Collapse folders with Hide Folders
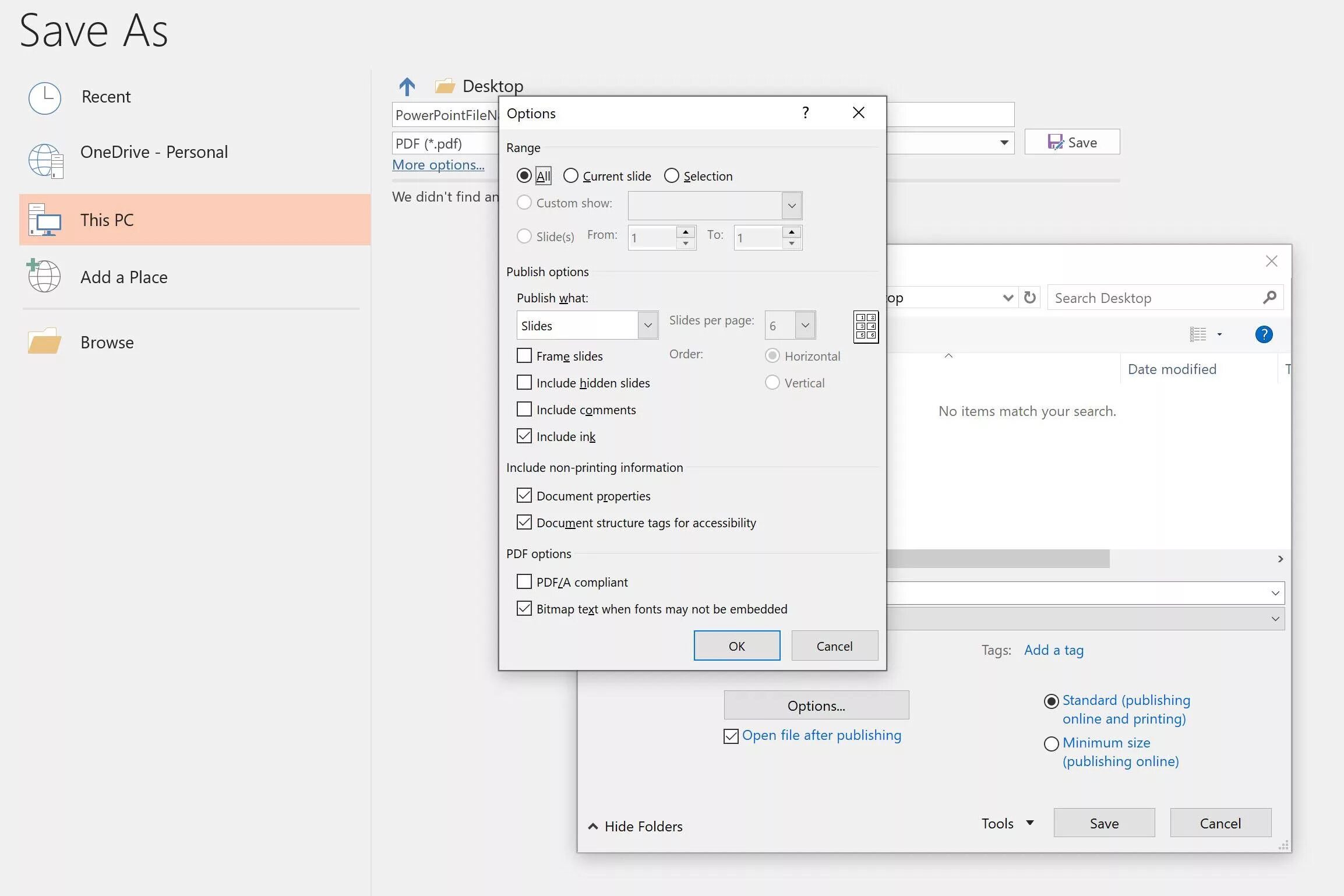The width and height of the screenshot is (1344, 896). [x=635, y=826]
